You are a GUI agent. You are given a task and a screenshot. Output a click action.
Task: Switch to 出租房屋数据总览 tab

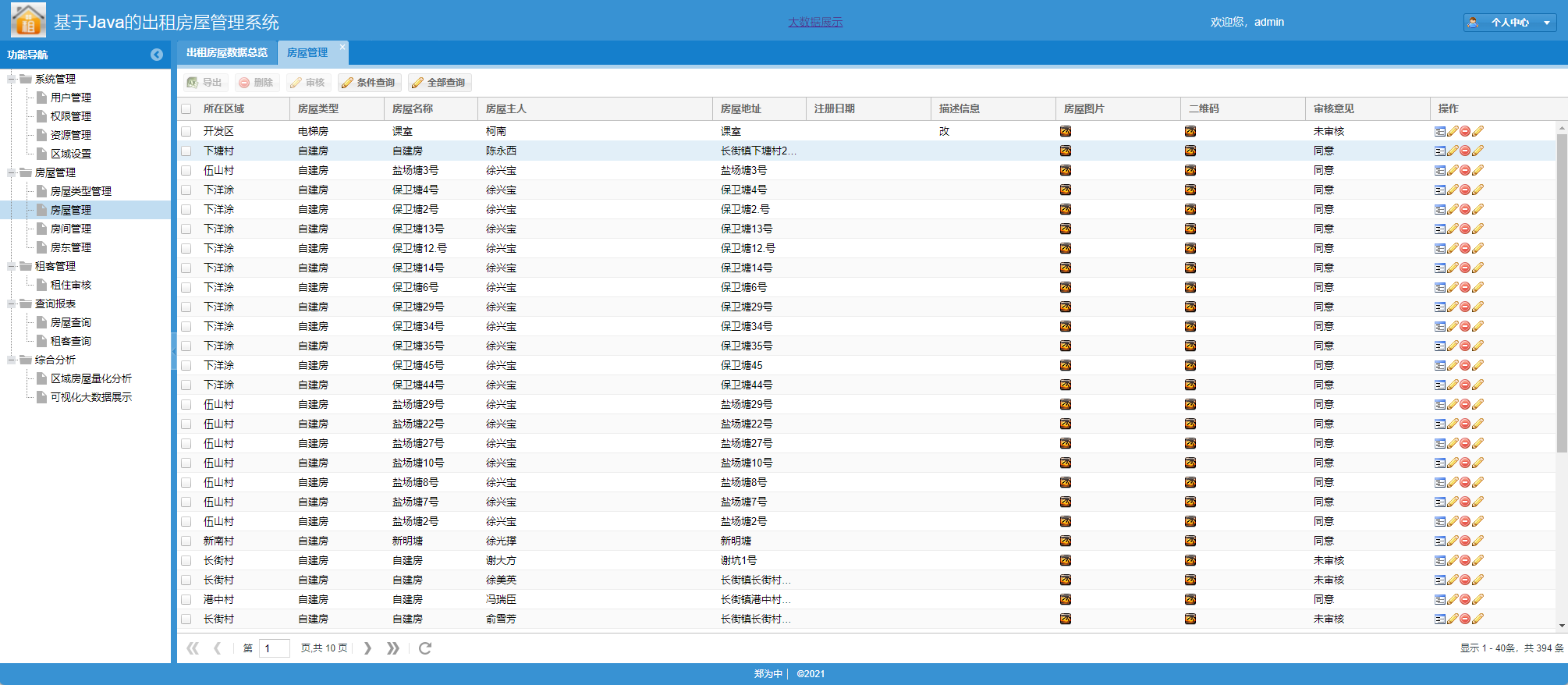227,52
